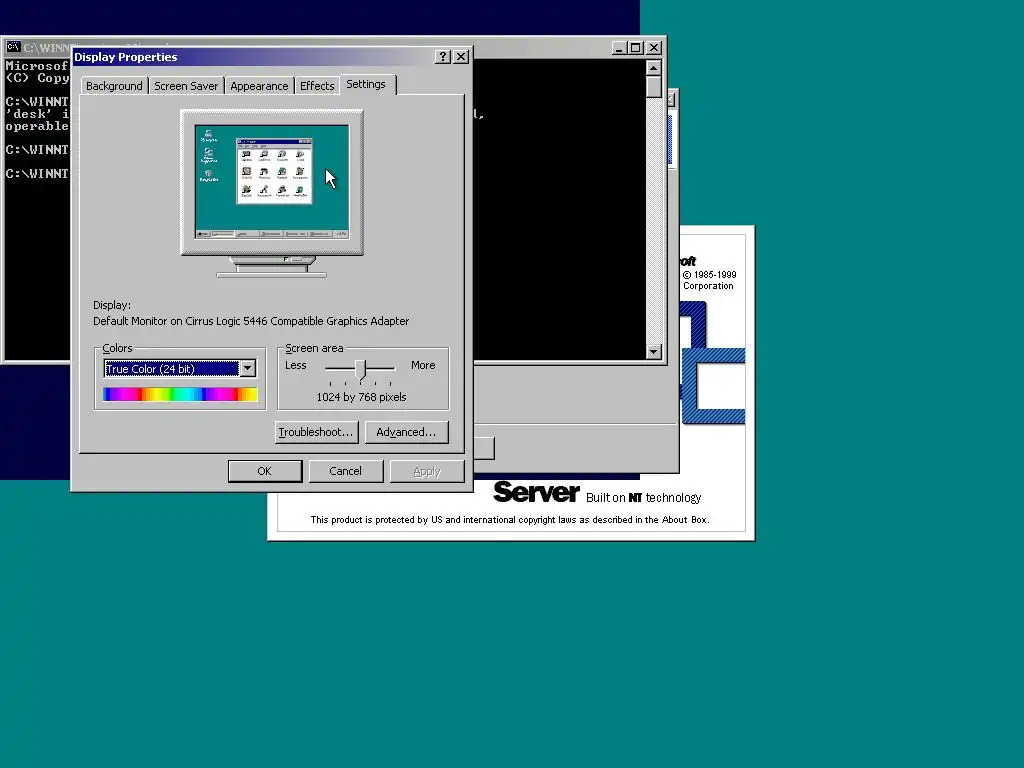The image size is (1024, 768).
Task: Confirm Display Properties with OK
Action: click(264, 471)
